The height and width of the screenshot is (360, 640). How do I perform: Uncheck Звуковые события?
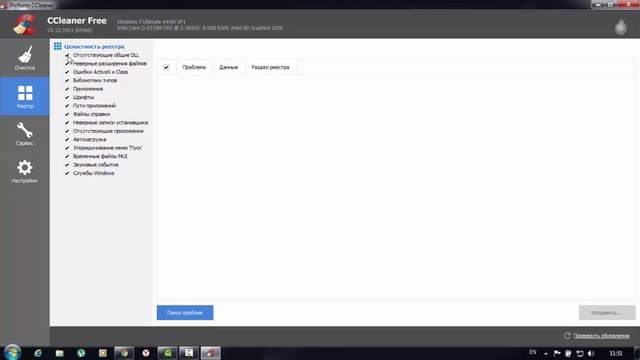(x=67, y=164)
